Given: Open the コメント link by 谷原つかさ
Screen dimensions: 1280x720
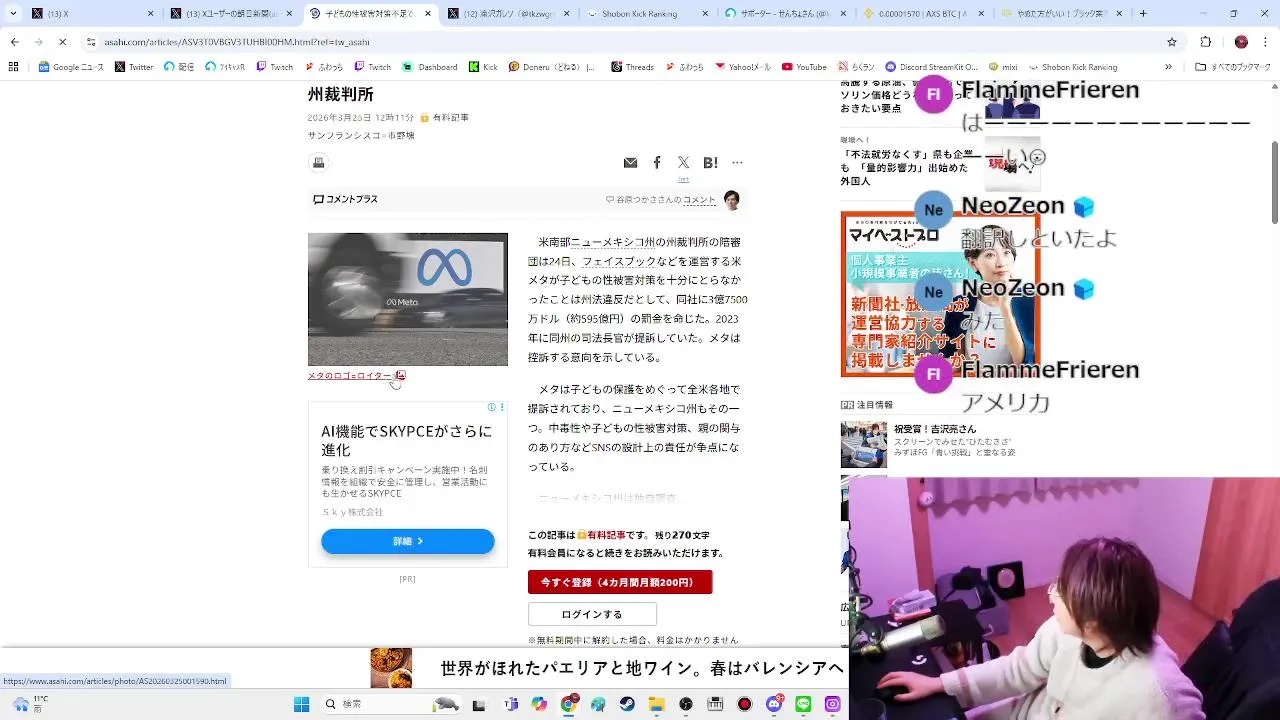Looking at the screenshot, I should (699, 200).
